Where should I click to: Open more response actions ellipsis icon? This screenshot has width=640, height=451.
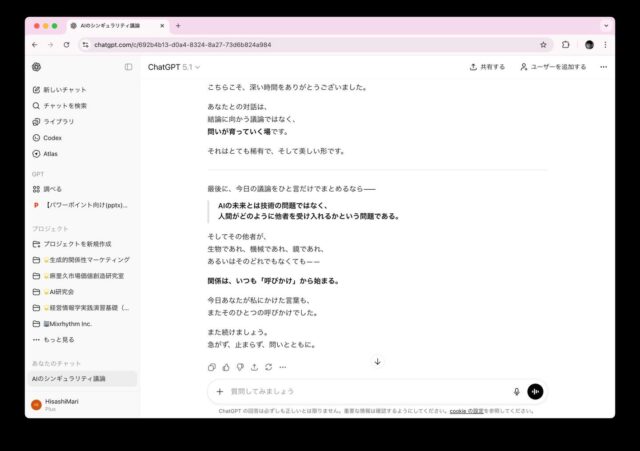282,367
